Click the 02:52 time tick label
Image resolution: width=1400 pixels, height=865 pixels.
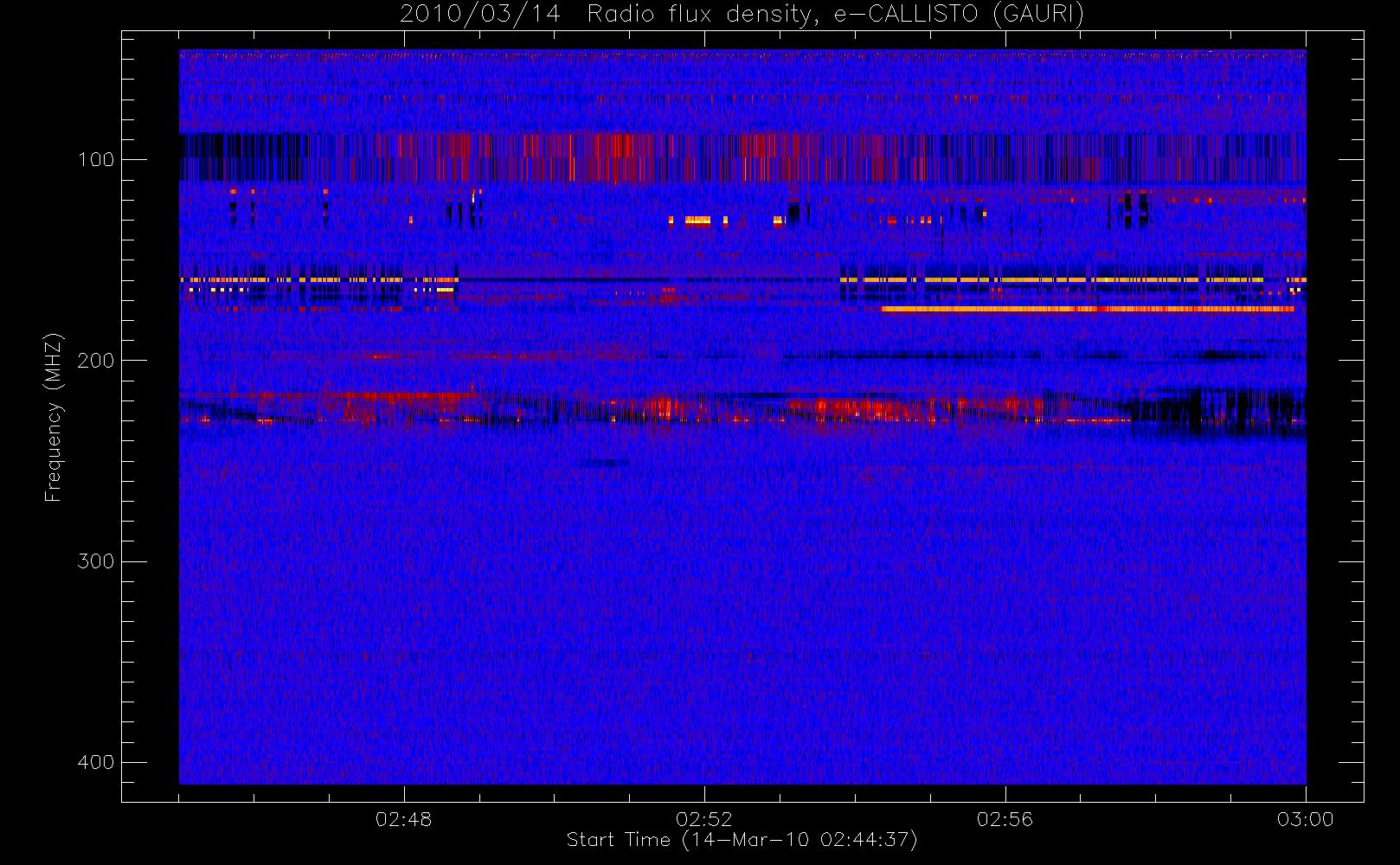click(703, 819)
